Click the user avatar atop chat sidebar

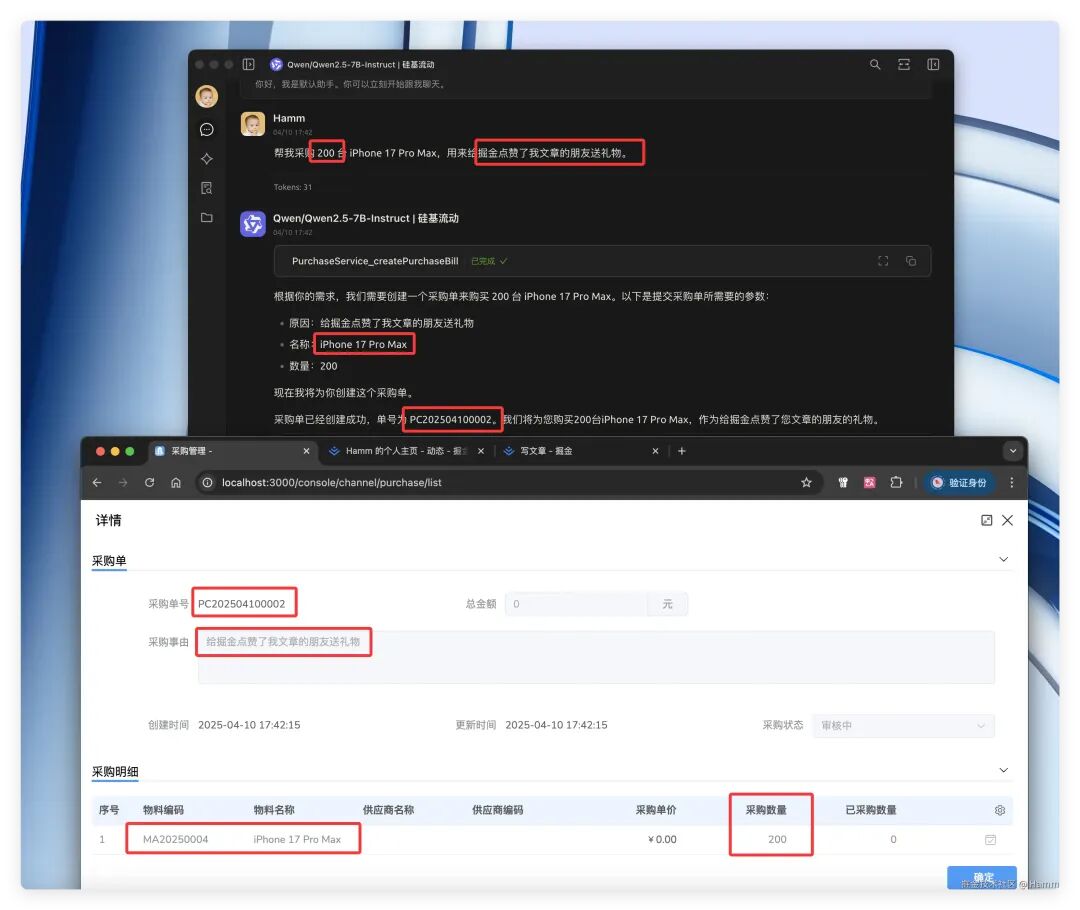pos(207,96)
